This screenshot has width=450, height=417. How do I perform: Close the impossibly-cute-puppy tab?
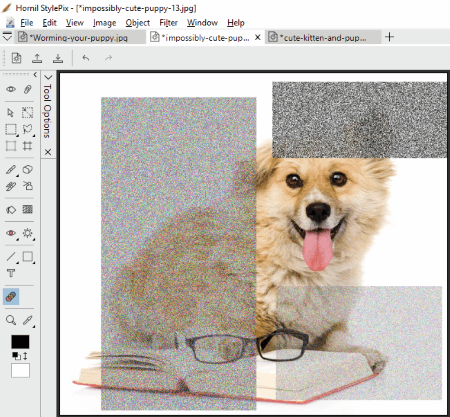pyautogui.click(x=258, y=37)
